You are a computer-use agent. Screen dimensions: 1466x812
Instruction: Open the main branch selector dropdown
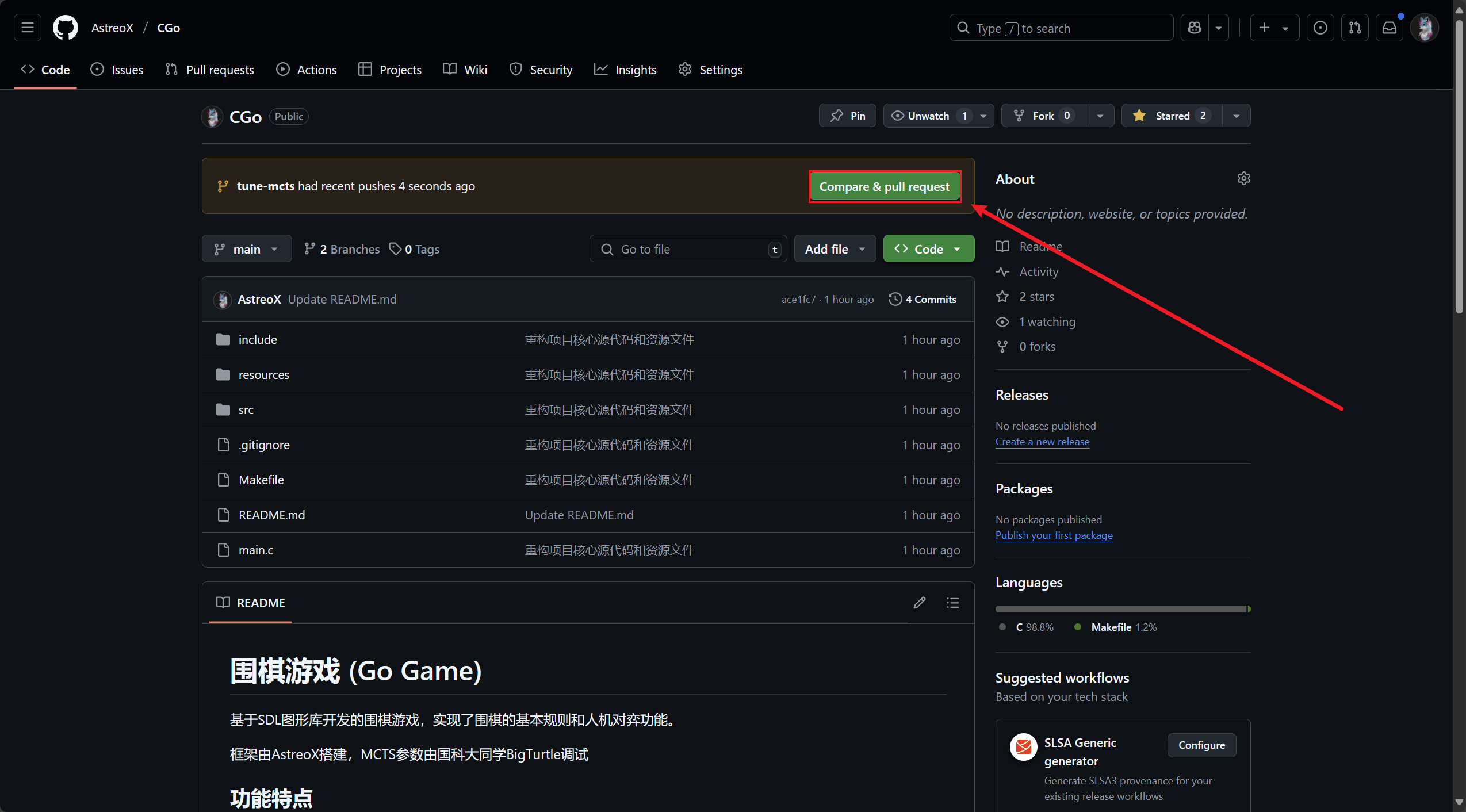(x=247, y=248)
